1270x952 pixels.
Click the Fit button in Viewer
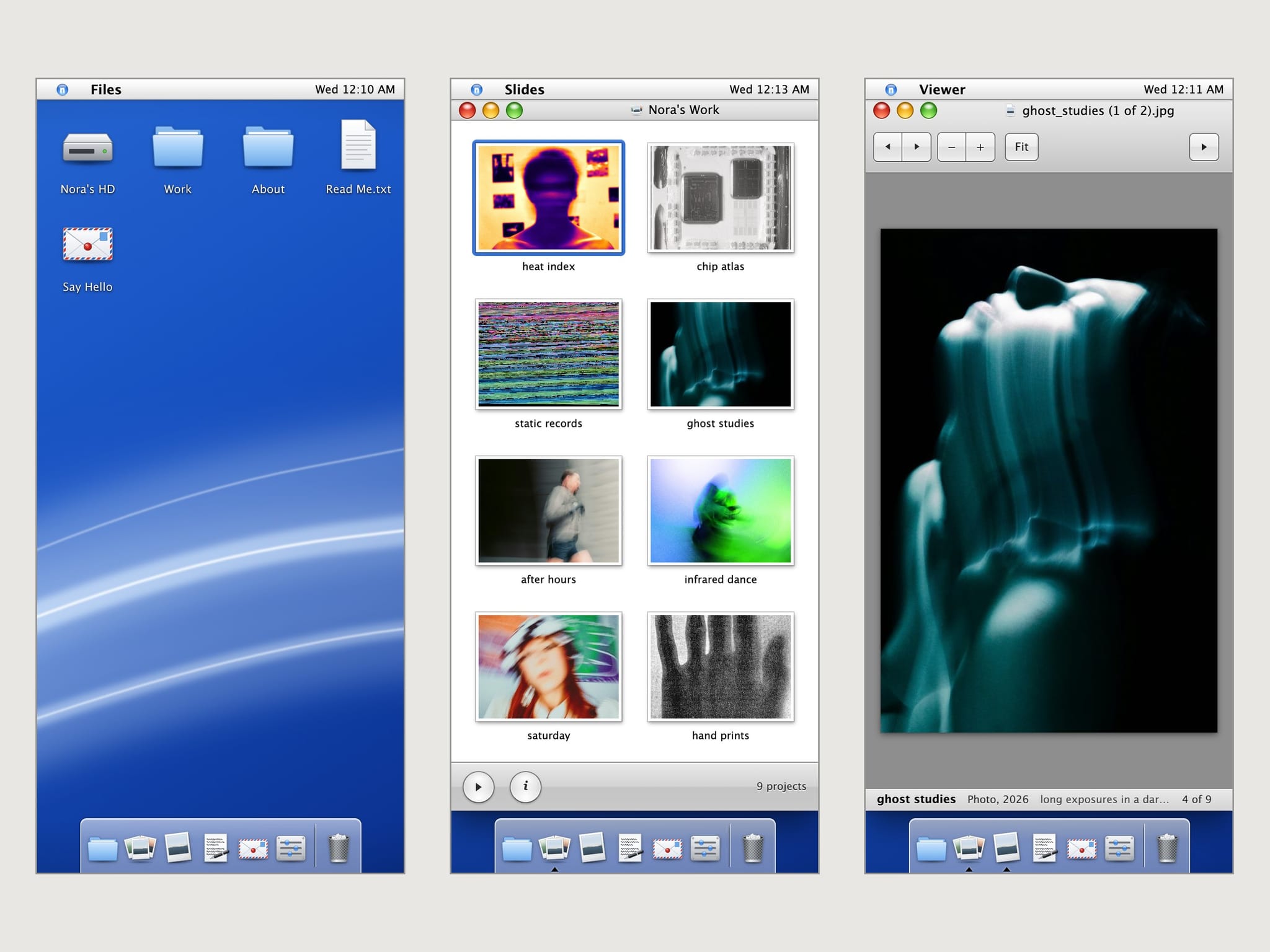pos(1021,147)
